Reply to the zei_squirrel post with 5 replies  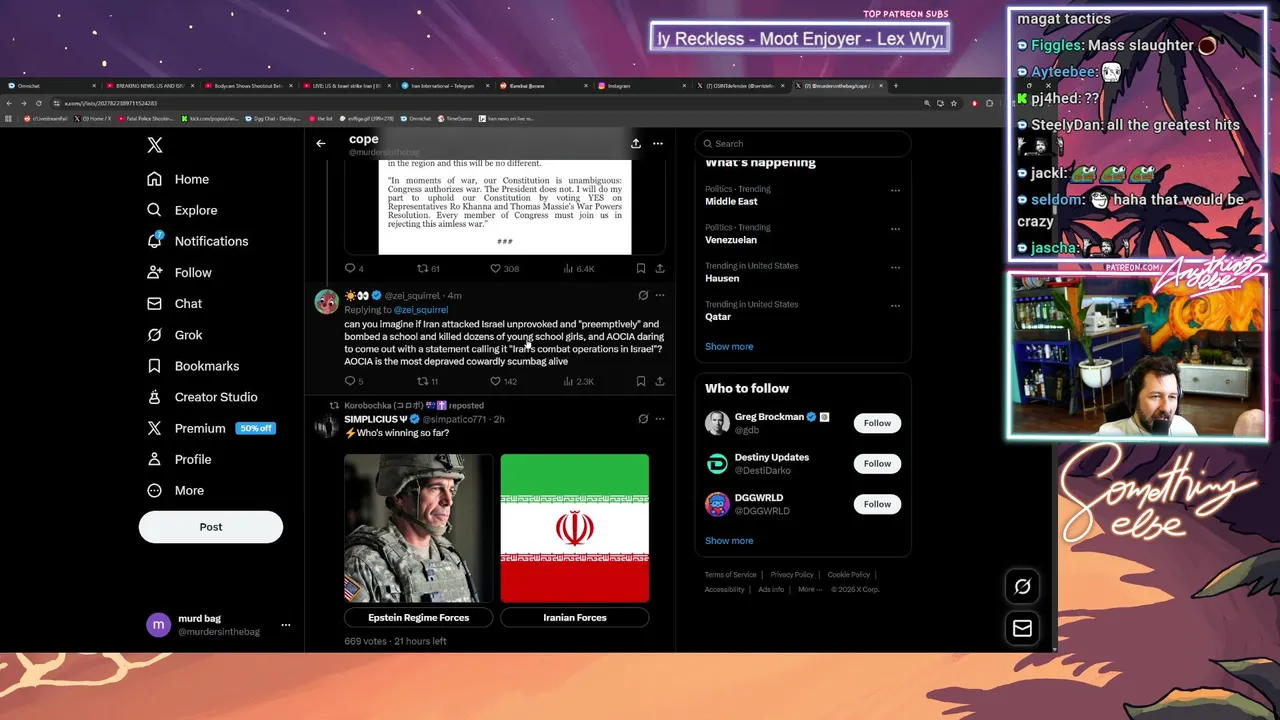354,381
